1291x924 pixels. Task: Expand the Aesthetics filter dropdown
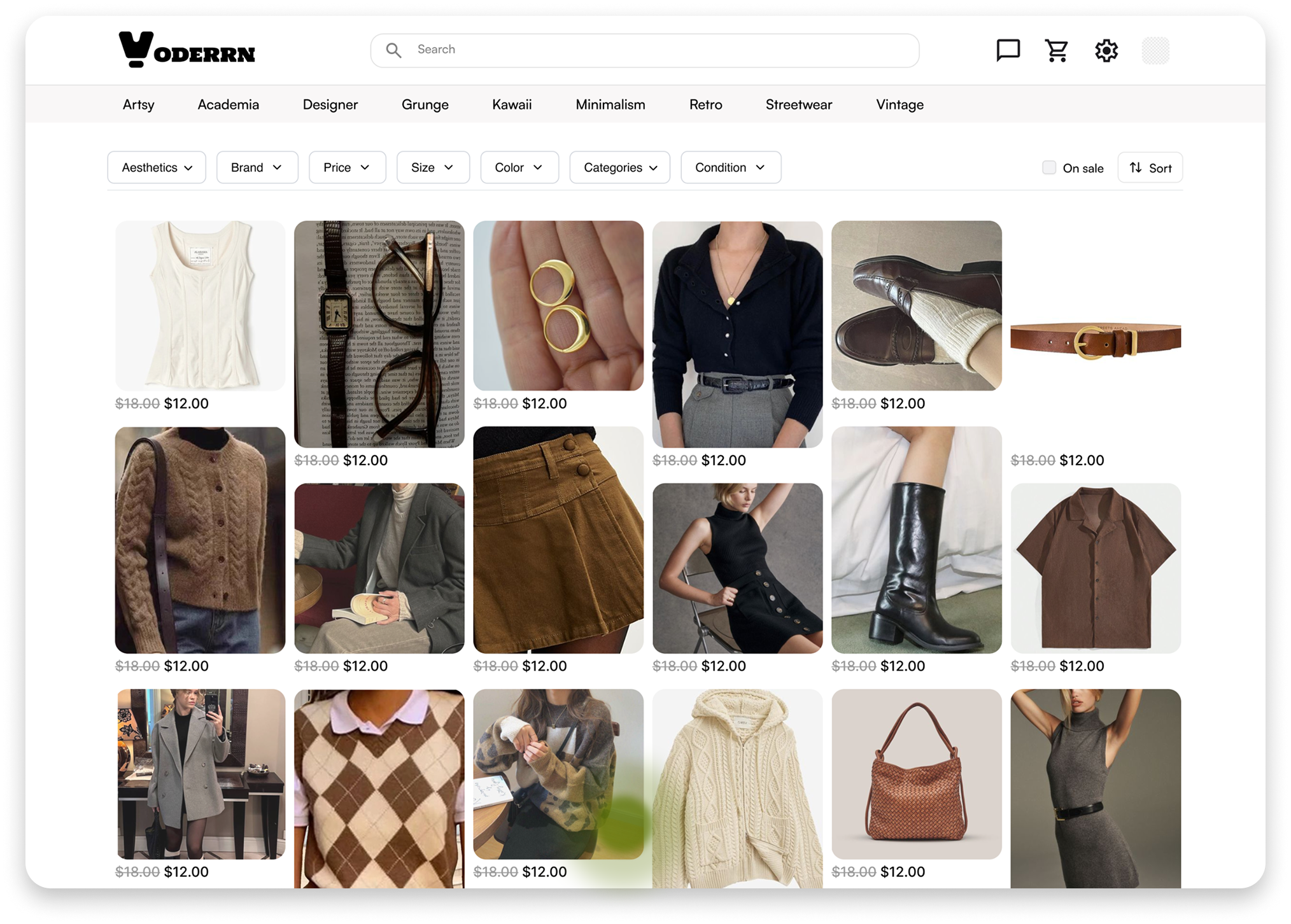pos(157,167)
